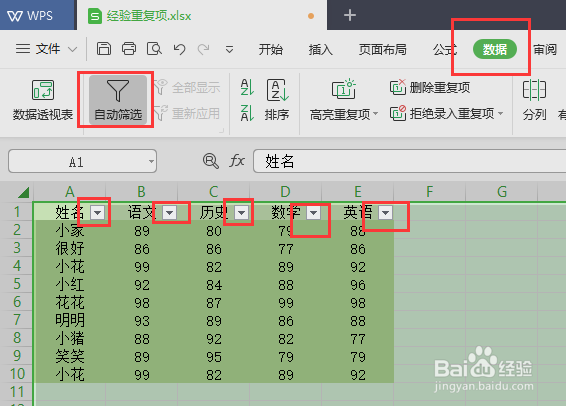Open a new tab with the plus button

(x=349, y=15)
